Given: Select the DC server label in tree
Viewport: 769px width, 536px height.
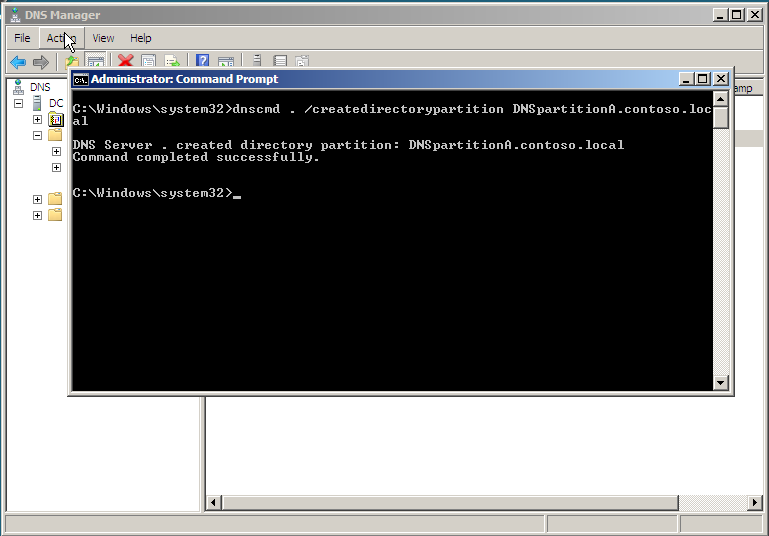Looking at the screenshot, I should 56,103.
